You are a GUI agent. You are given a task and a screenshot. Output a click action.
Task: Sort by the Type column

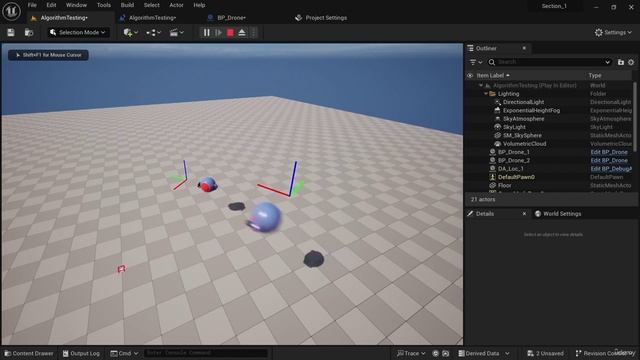[x=595, y=76]
